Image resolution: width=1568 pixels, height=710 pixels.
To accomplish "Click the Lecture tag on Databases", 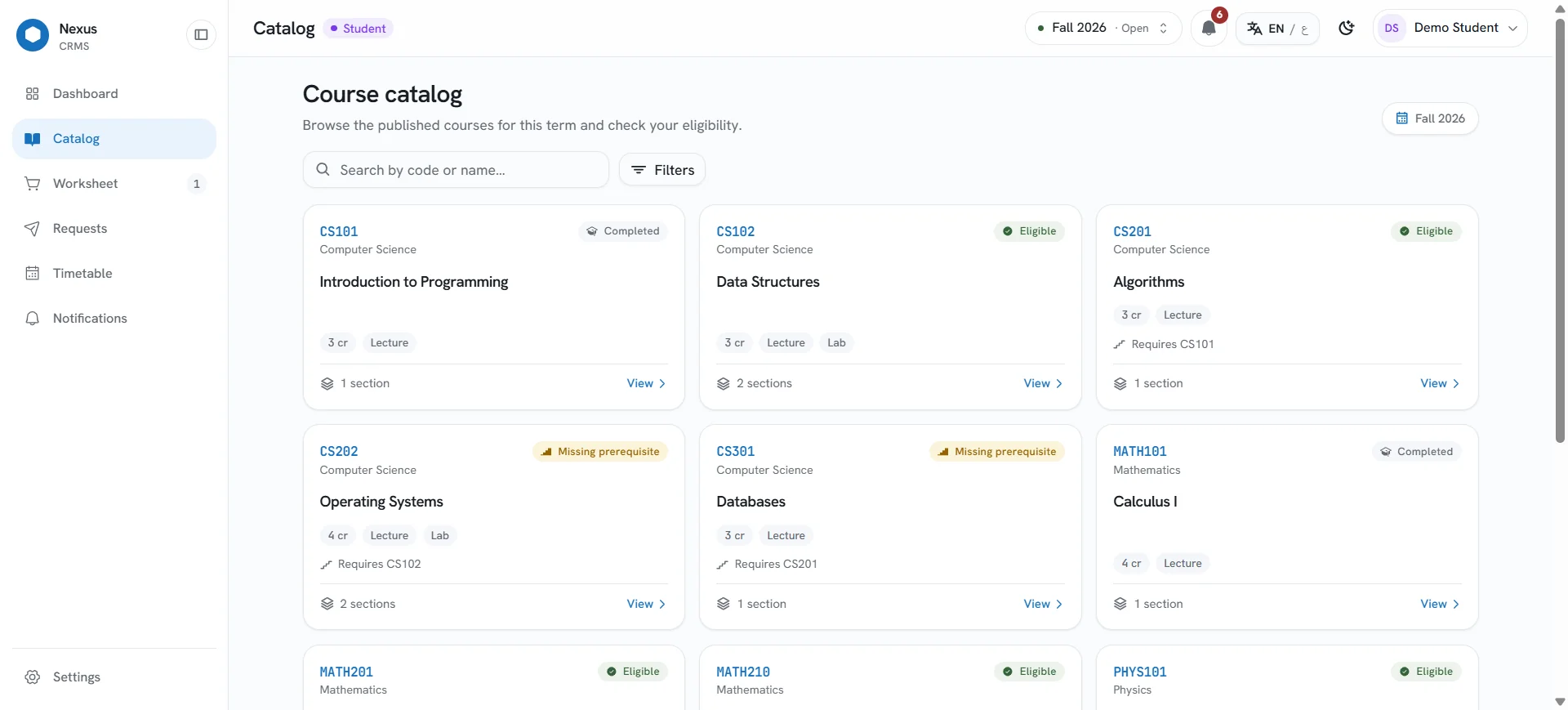I will coord(786,536).
